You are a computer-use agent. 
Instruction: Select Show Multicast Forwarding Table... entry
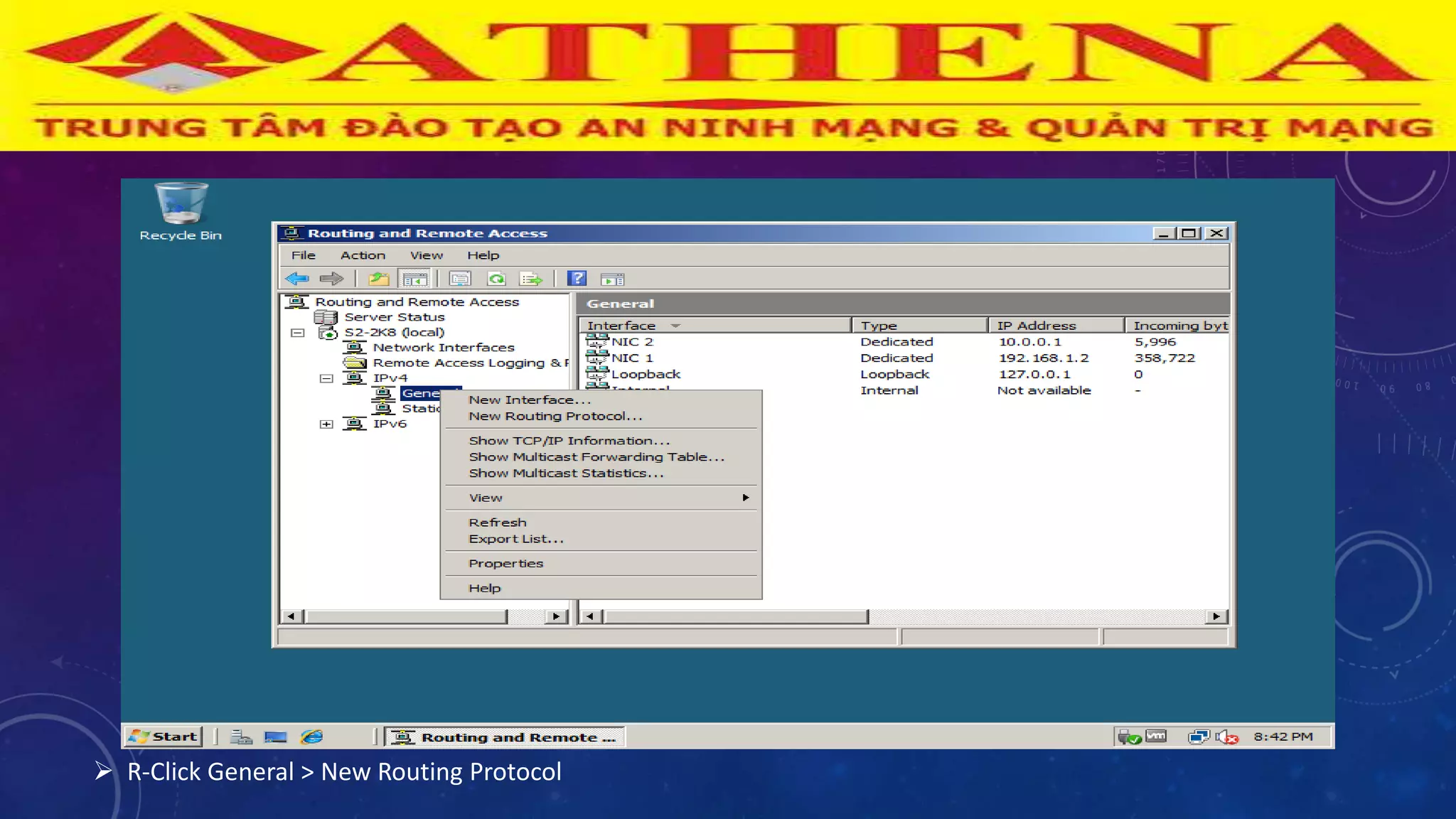point(601,457)
